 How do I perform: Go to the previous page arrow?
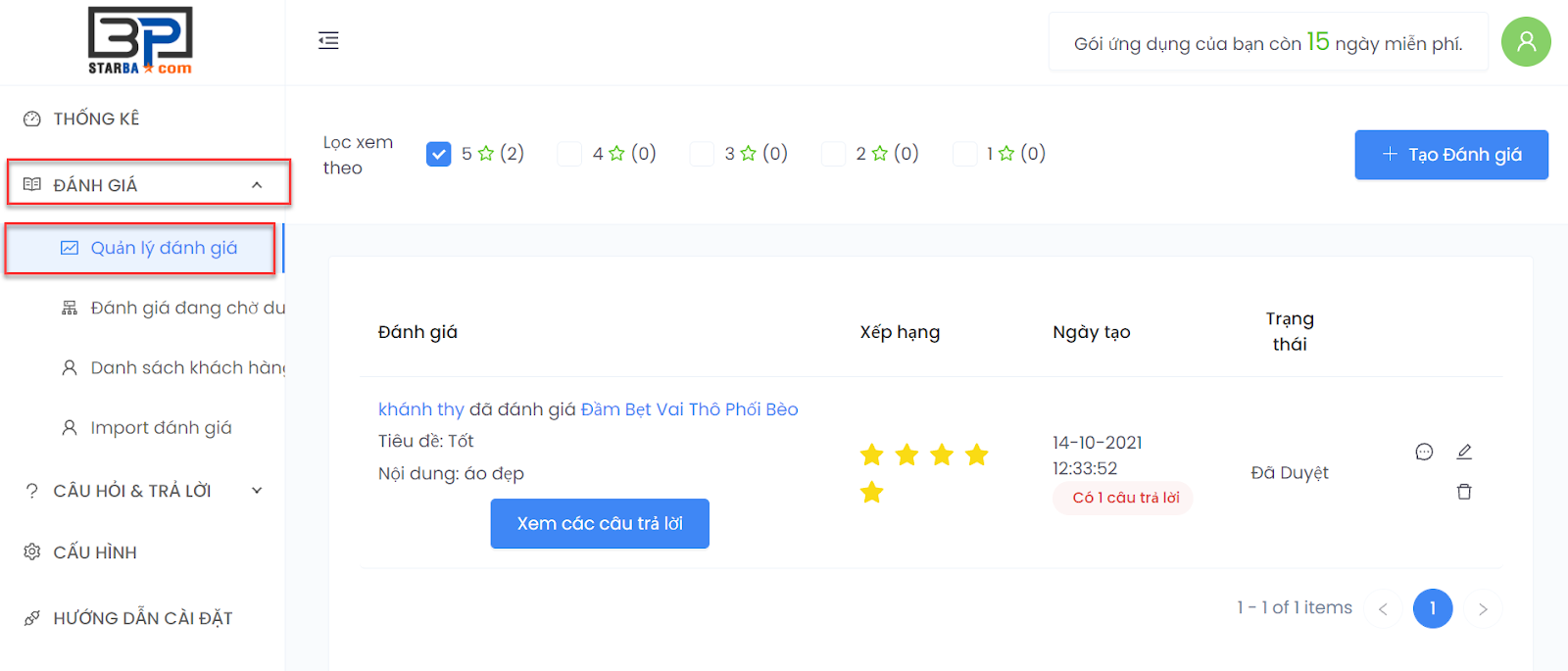(1383, 609)
